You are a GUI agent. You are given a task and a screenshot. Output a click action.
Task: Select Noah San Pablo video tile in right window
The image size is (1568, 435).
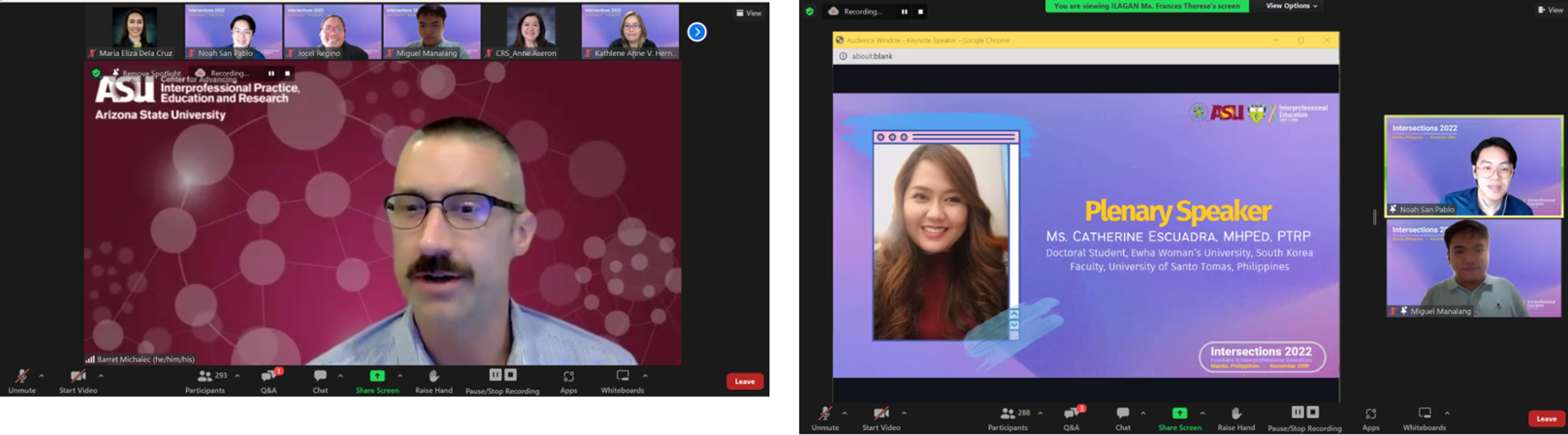(x=1474, y=166)
